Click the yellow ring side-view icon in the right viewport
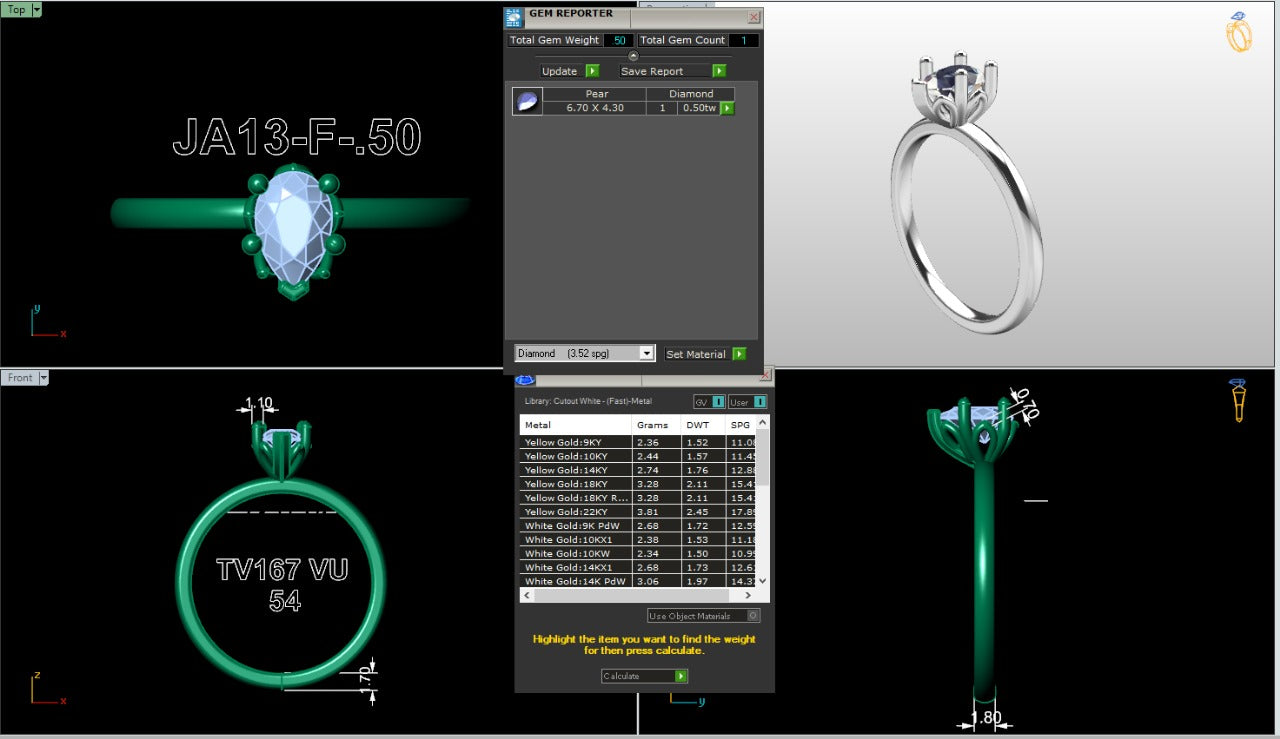The image size is (1280, 739). tap(1239, 400)
